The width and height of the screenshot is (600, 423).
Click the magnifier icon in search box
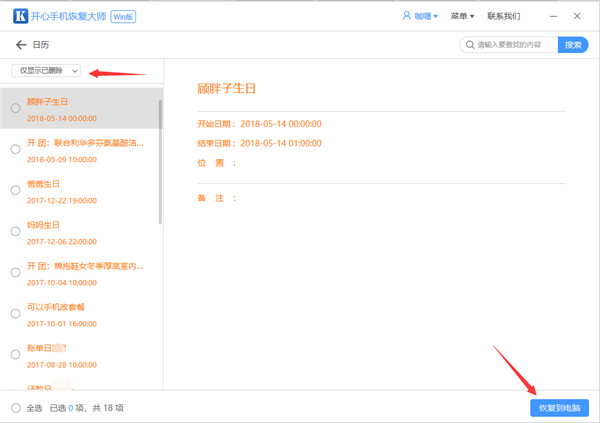[469, 45]
